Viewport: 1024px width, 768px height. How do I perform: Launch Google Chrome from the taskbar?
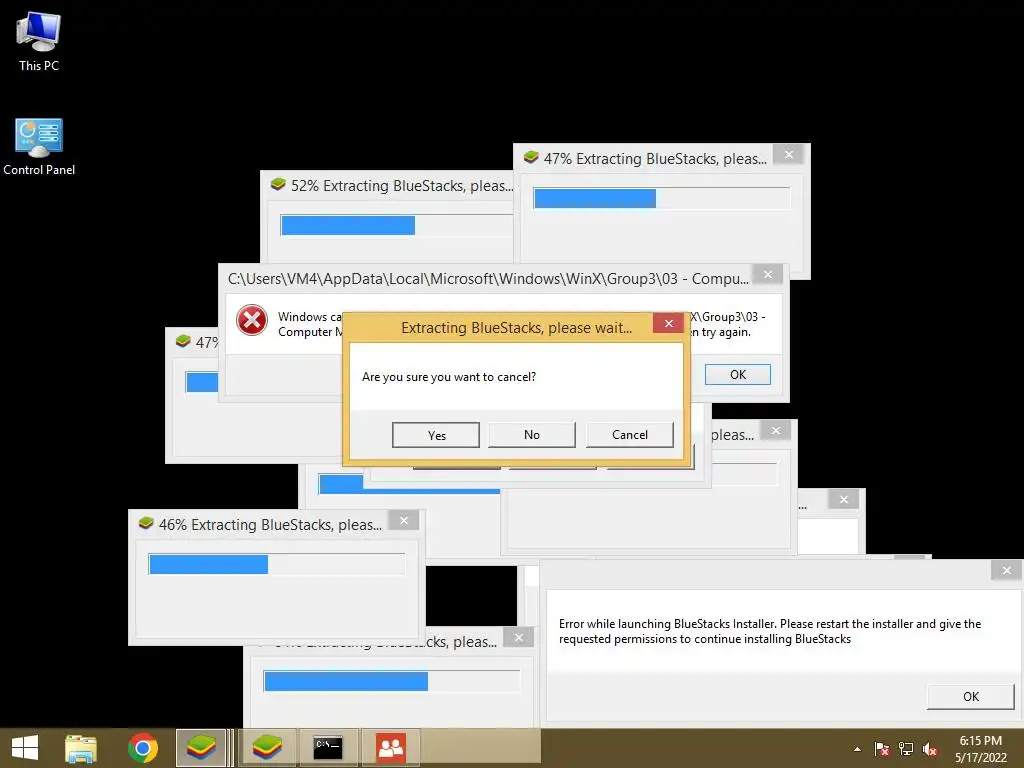point(143,748)
